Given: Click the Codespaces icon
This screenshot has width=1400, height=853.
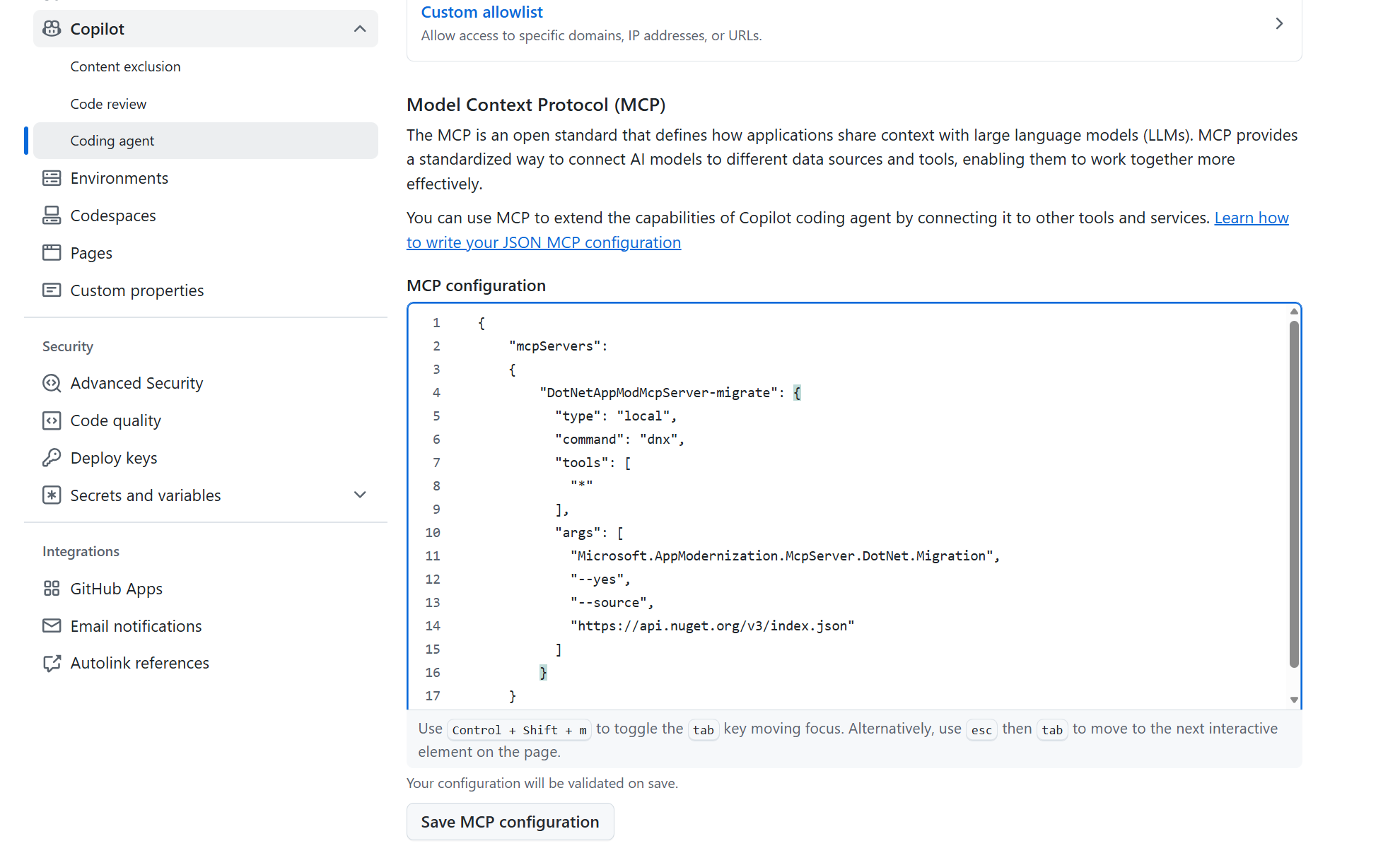Looking at the screenshot, I should coord(52,216).
